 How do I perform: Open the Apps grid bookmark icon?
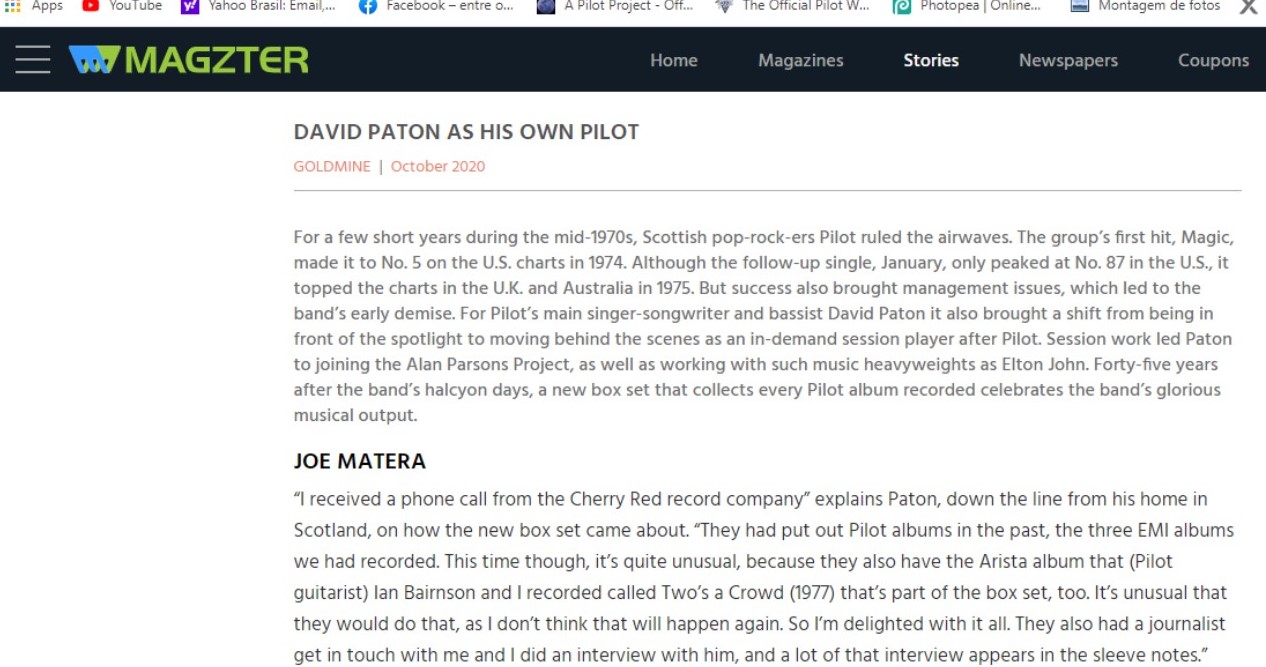click(13, 6)
